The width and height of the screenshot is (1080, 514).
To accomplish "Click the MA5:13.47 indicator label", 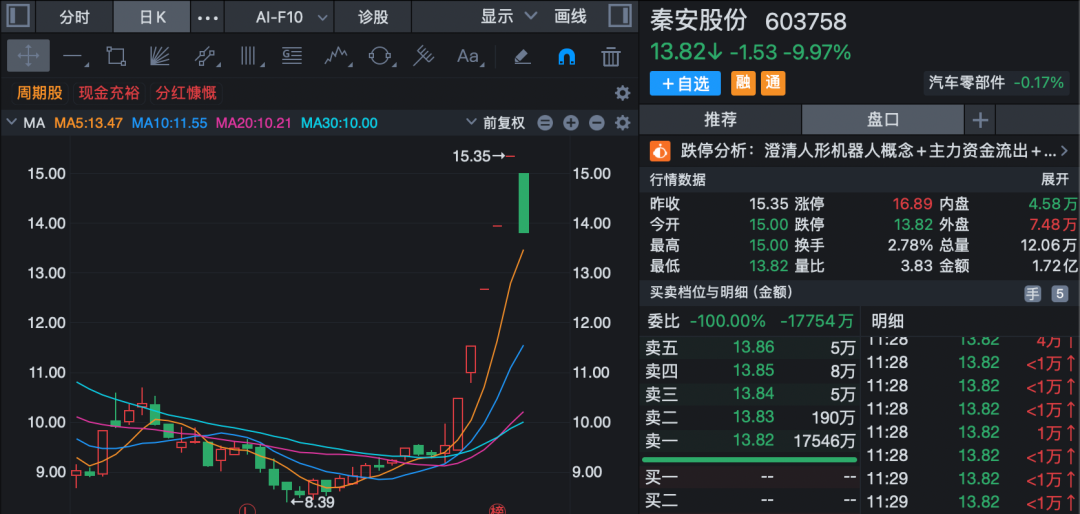I will (89, 123).
